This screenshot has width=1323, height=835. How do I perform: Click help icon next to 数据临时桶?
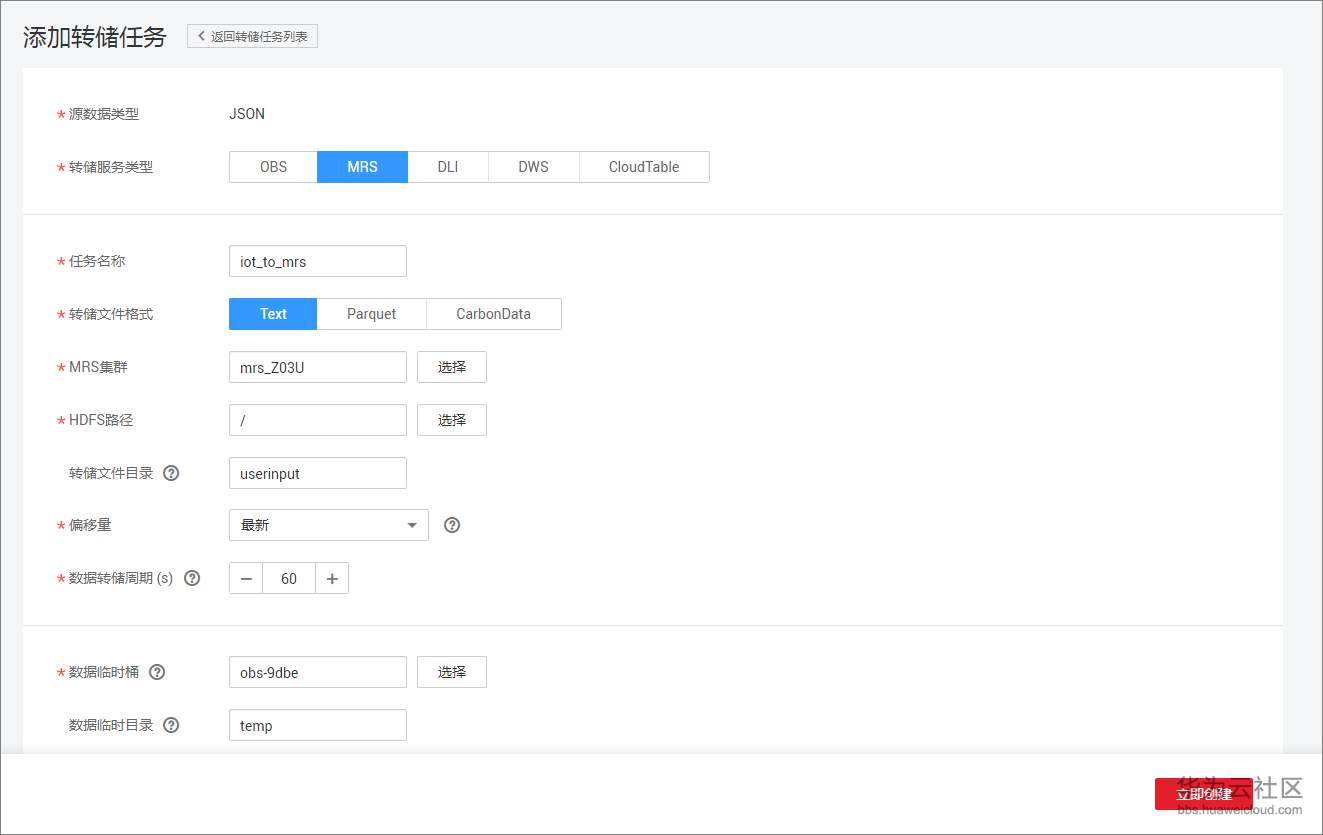157,672
